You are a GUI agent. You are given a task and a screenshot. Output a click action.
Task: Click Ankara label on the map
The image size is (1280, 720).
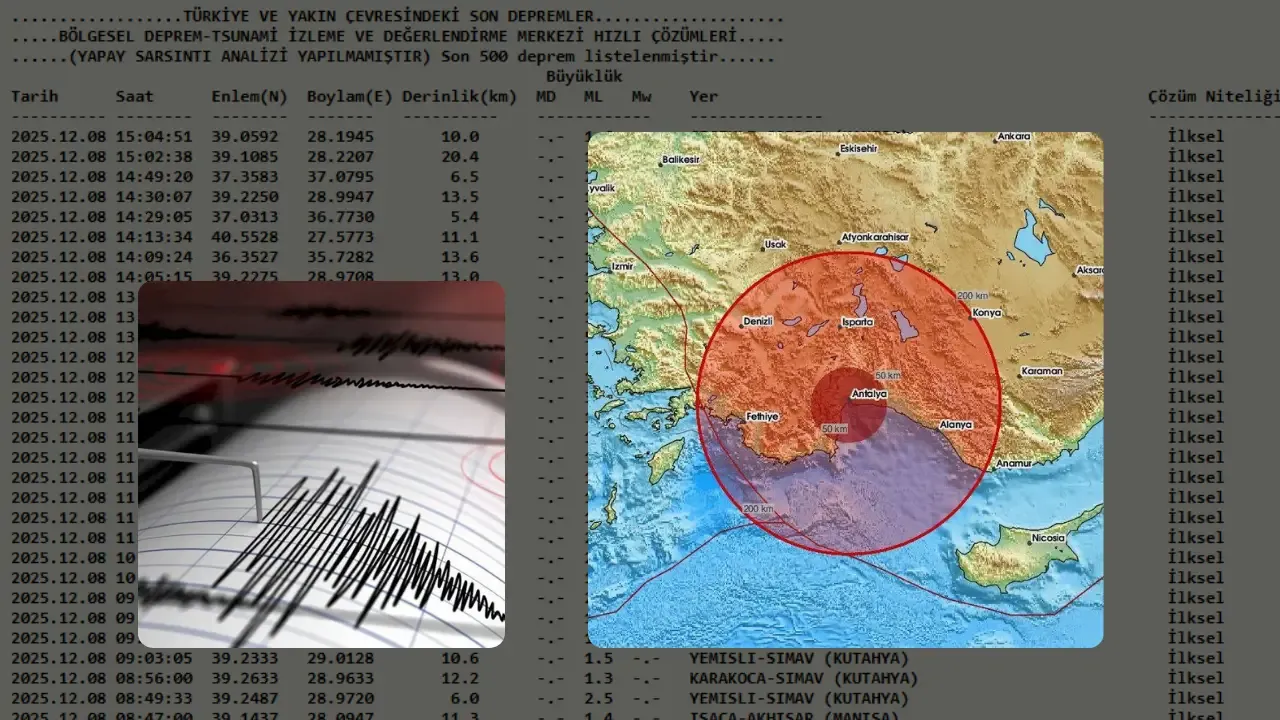click(x=1013, y=136)
